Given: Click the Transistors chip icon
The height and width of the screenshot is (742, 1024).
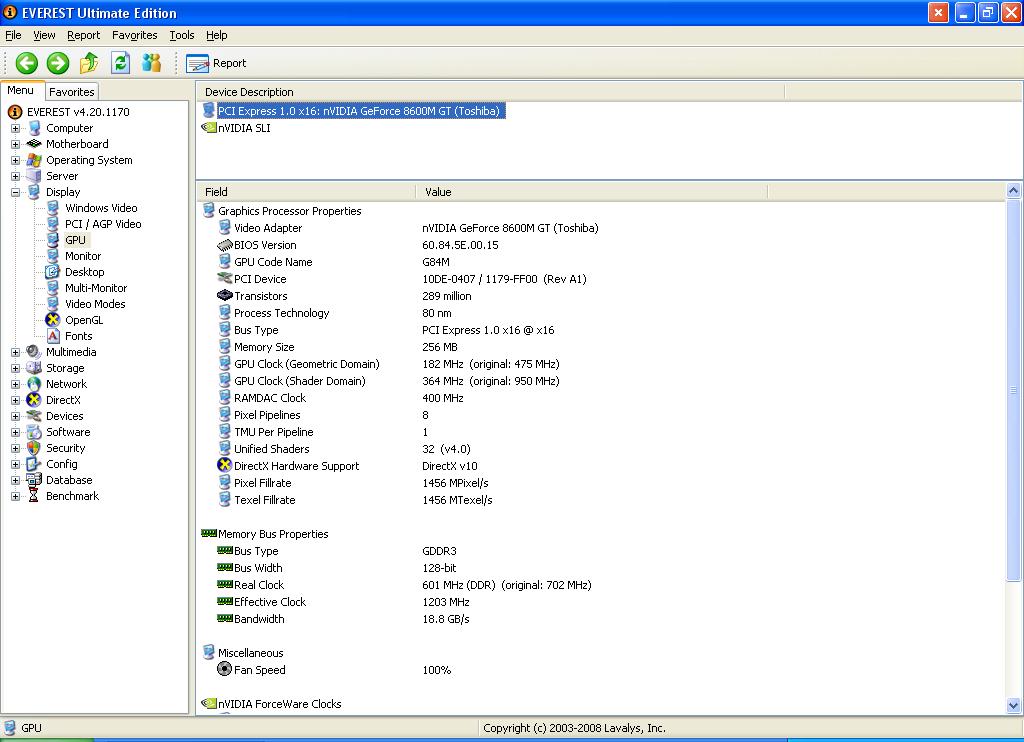Looking at the screenshot, I should pyautogui.click(x=225, y=295).
